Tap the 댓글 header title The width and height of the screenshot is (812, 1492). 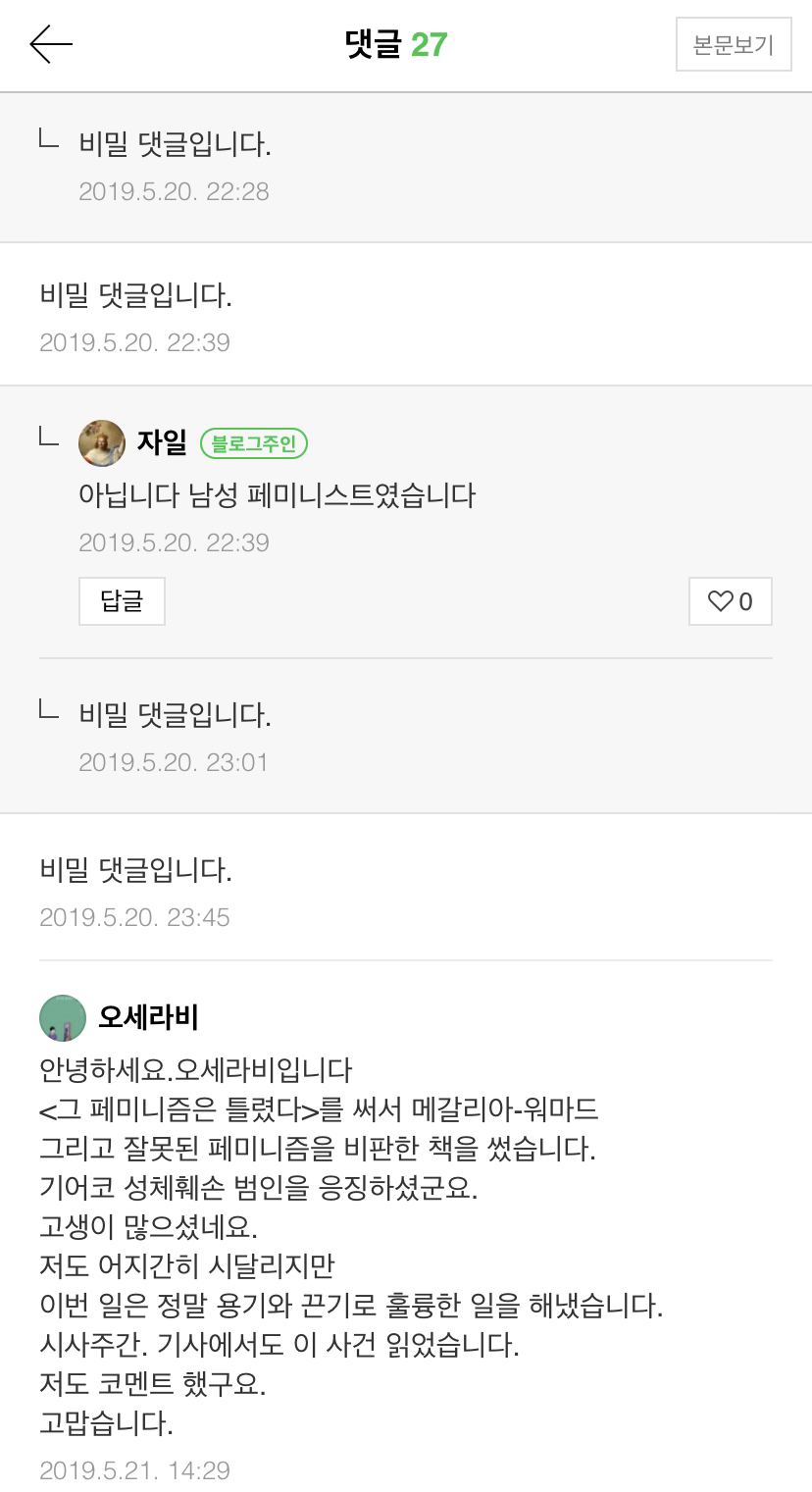point(374,45)
